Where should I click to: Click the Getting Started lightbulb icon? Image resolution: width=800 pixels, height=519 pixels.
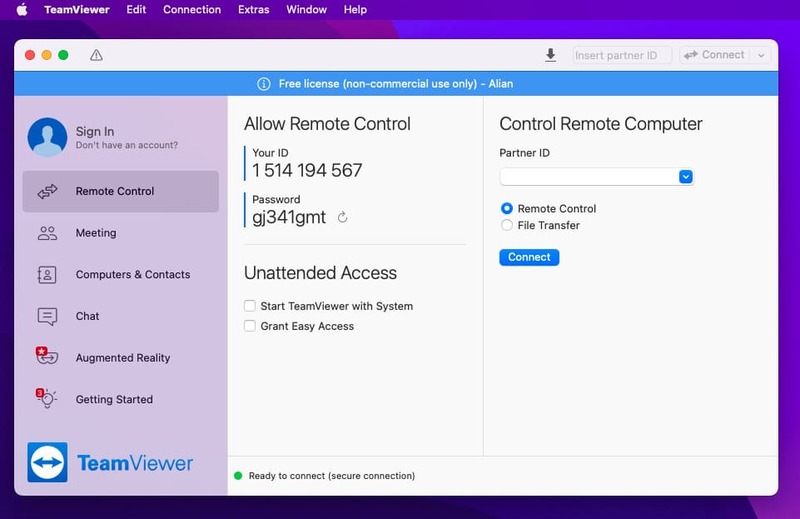(x=46, y=398)
